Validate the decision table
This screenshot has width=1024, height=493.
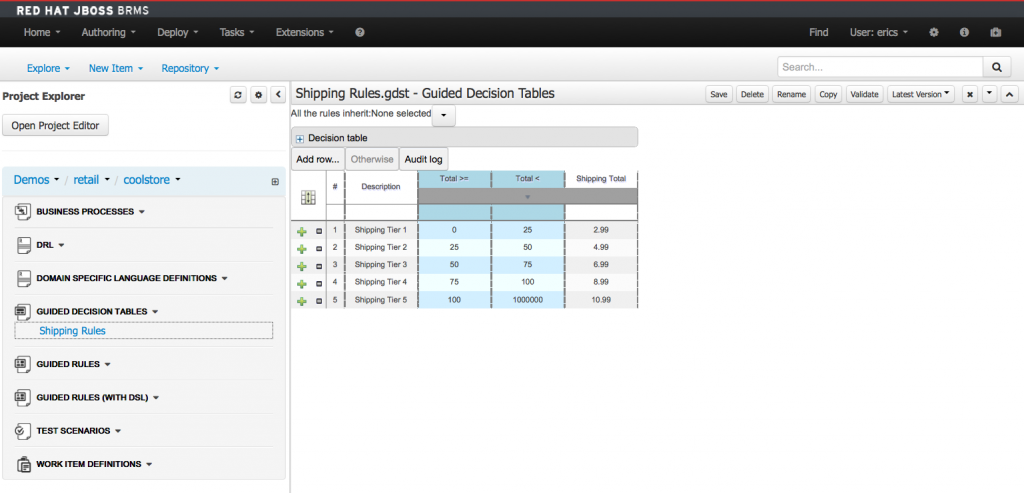tap(865, 94)
